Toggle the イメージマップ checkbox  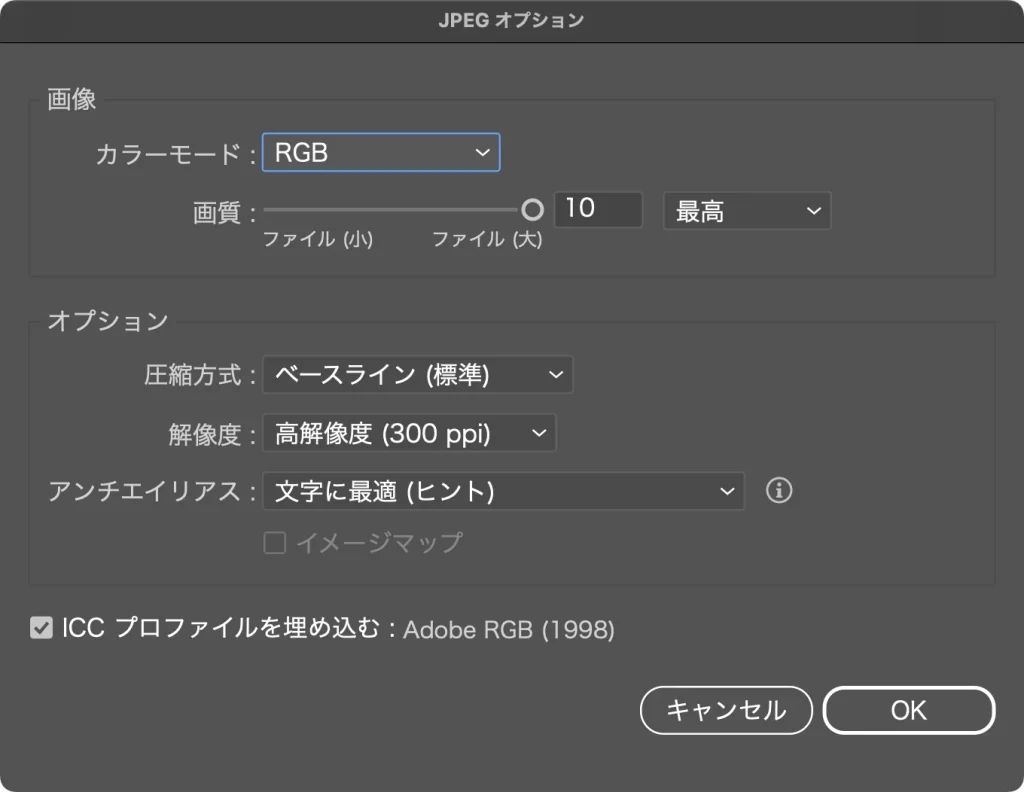tap(274, 543)
